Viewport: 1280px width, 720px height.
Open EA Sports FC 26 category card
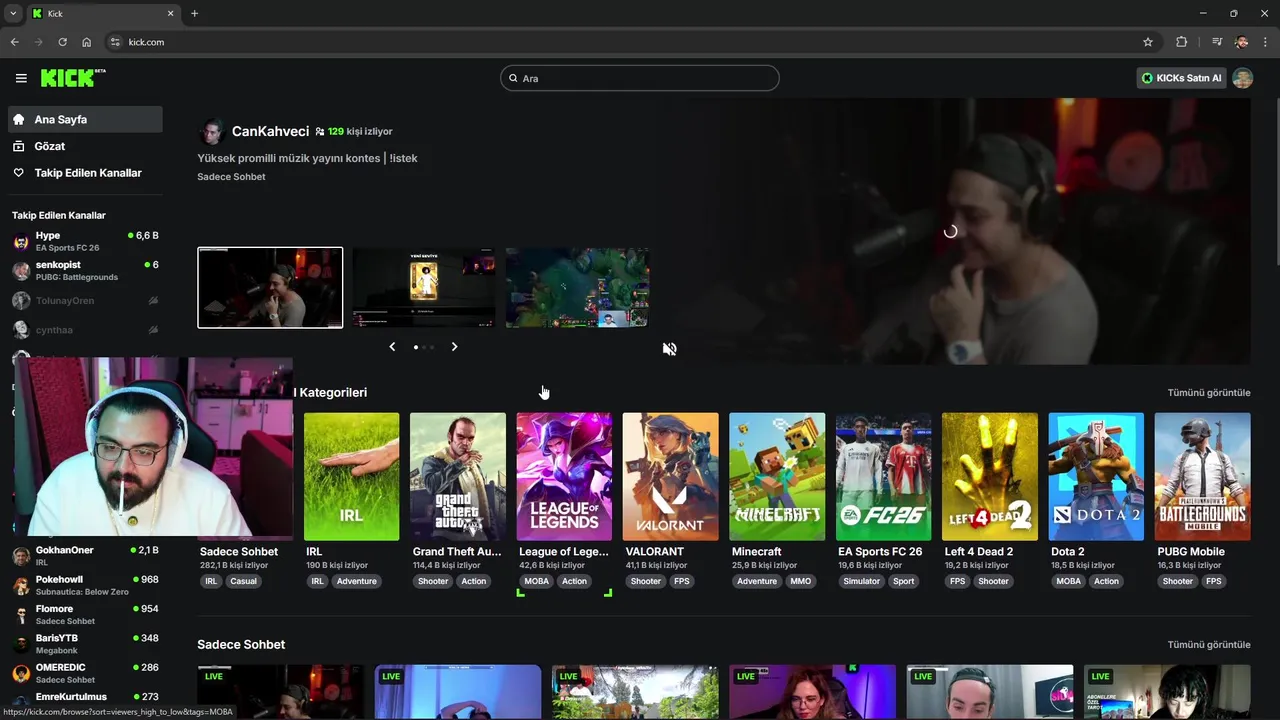pyautogui.click(x=883, y=477)
